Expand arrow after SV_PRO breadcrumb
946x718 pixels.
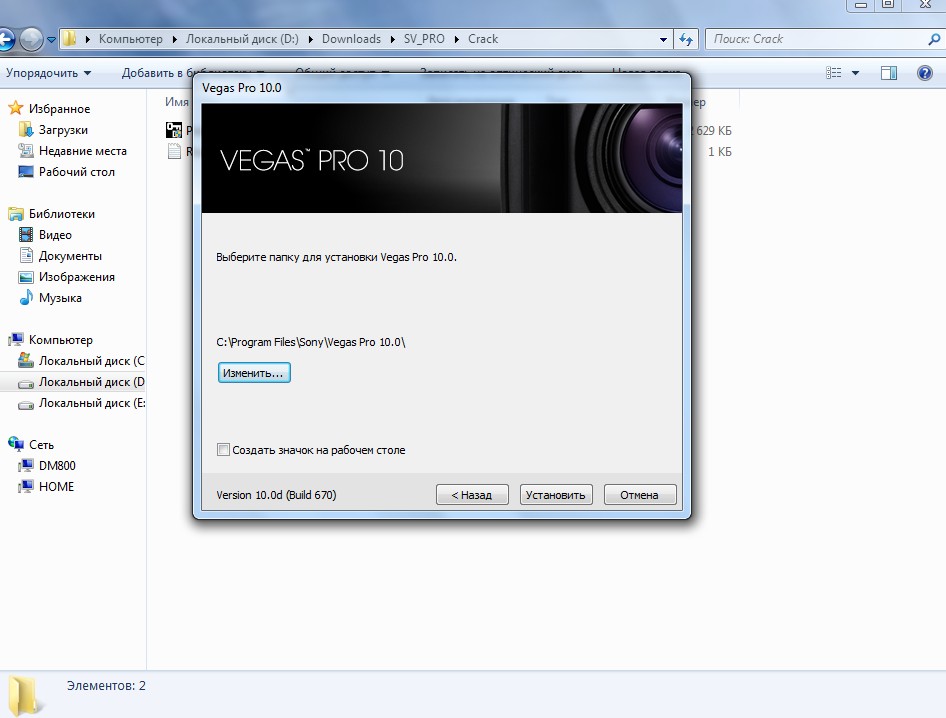(457, 39)
